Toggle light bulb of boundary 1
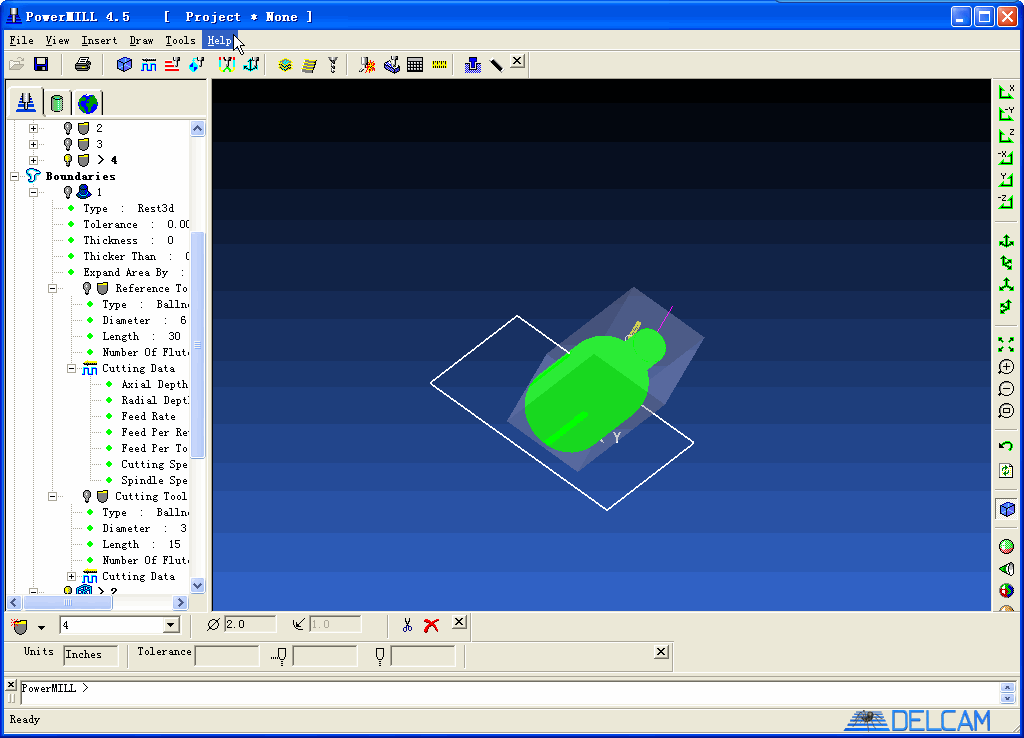Viewport: 1024px width, 738px height. coord(67,192)
